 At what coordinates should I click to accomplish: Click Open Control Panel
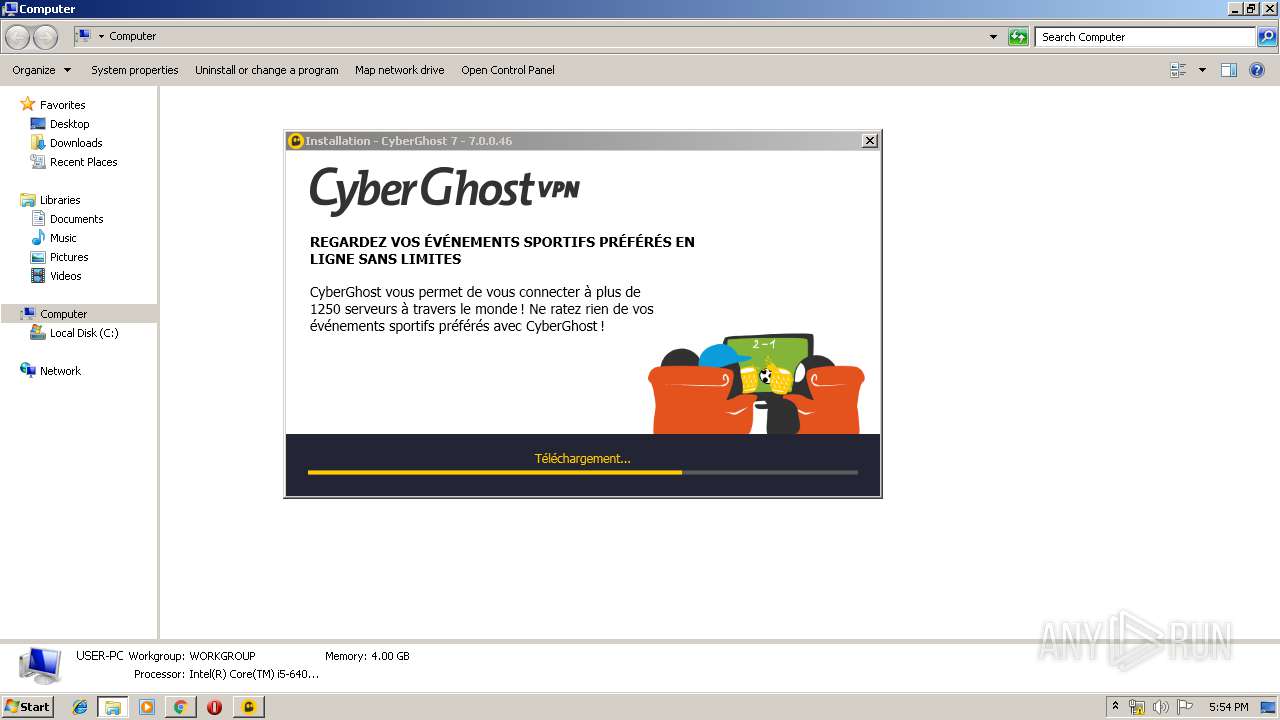[507, 70]
